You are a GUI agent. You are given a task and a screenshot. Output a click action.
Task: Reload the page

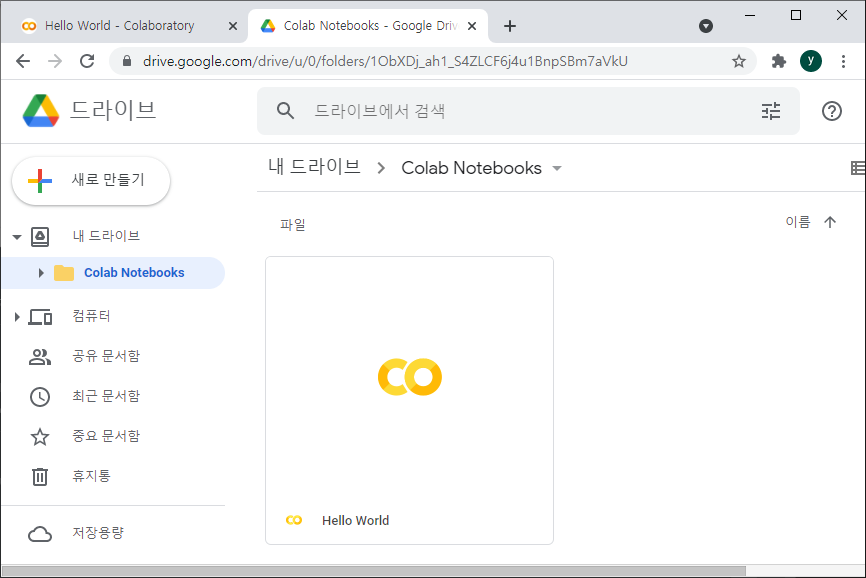87,61
